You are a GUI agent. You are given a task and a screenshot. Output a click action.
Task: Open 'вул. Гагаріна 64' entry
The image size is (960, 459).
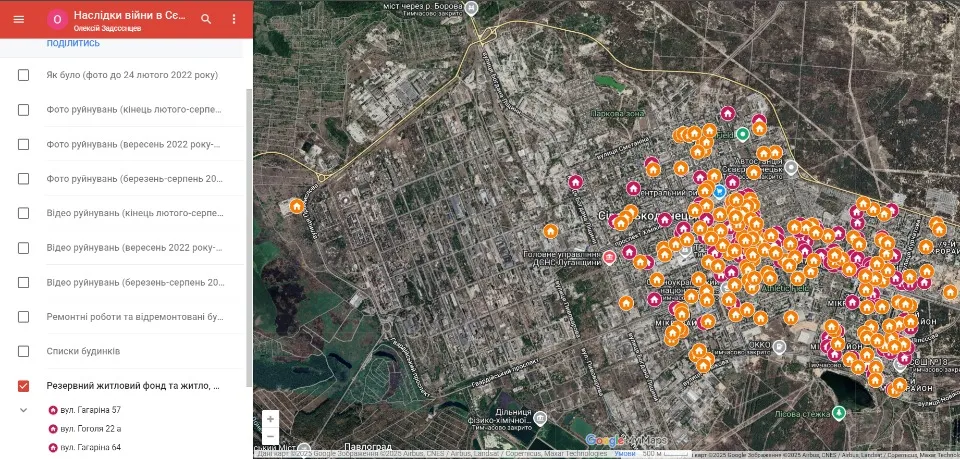coord(84,448)
